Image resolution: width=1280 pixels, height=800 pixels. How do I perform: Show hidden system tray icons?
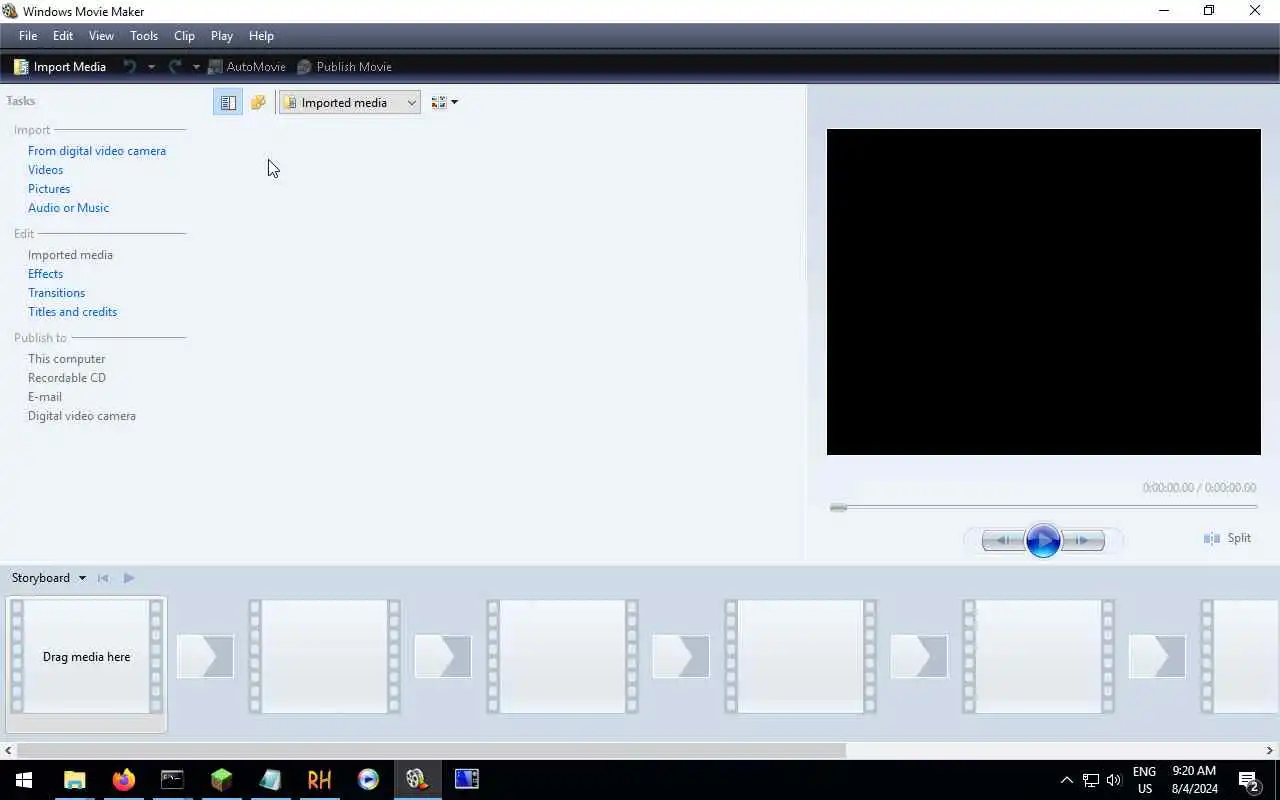tap(1066, 780)
